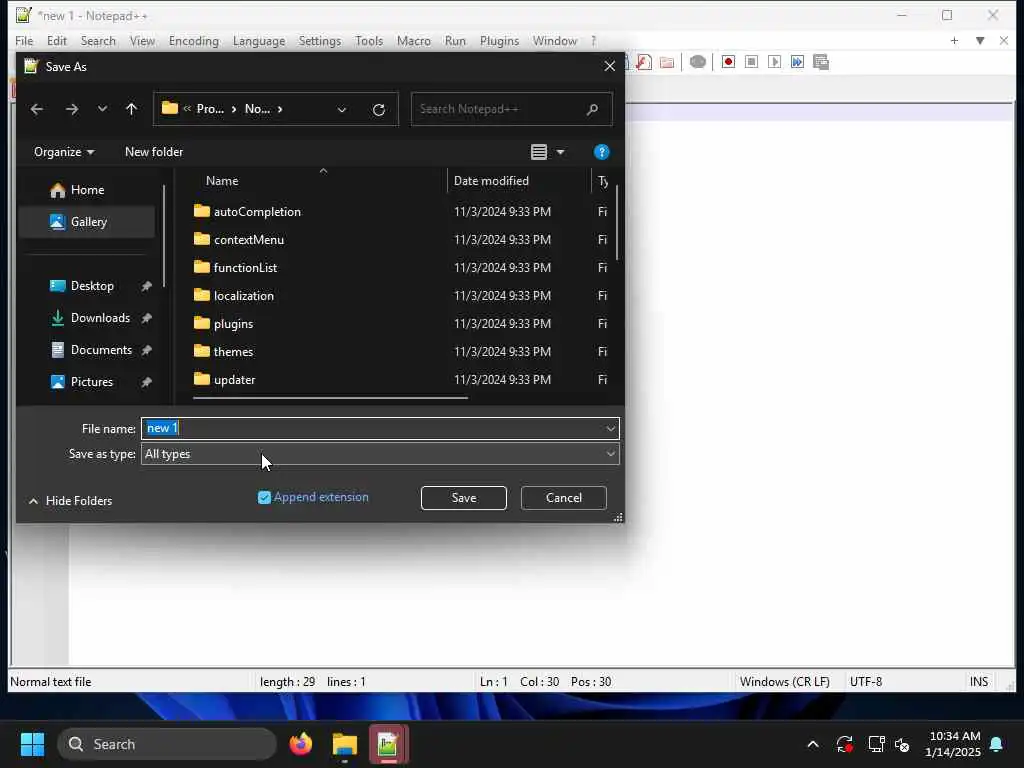Open Firefox from the taskbar
Image resolution: width=1024 pixels, height=768 pixels.
(x=301, y=744)
